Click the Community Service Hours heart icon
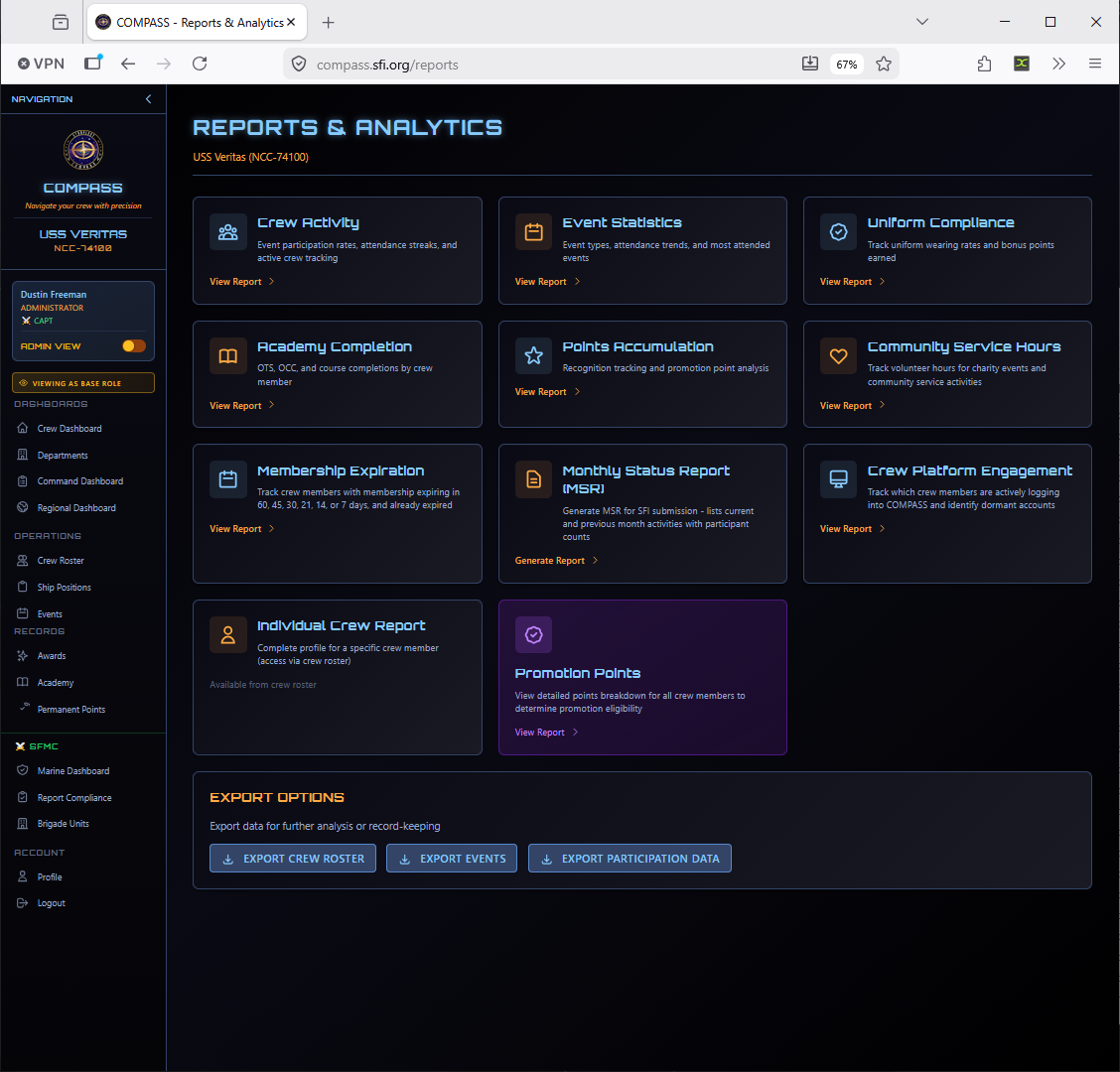The image size is (1120, 1072). [x=839, y=355]
